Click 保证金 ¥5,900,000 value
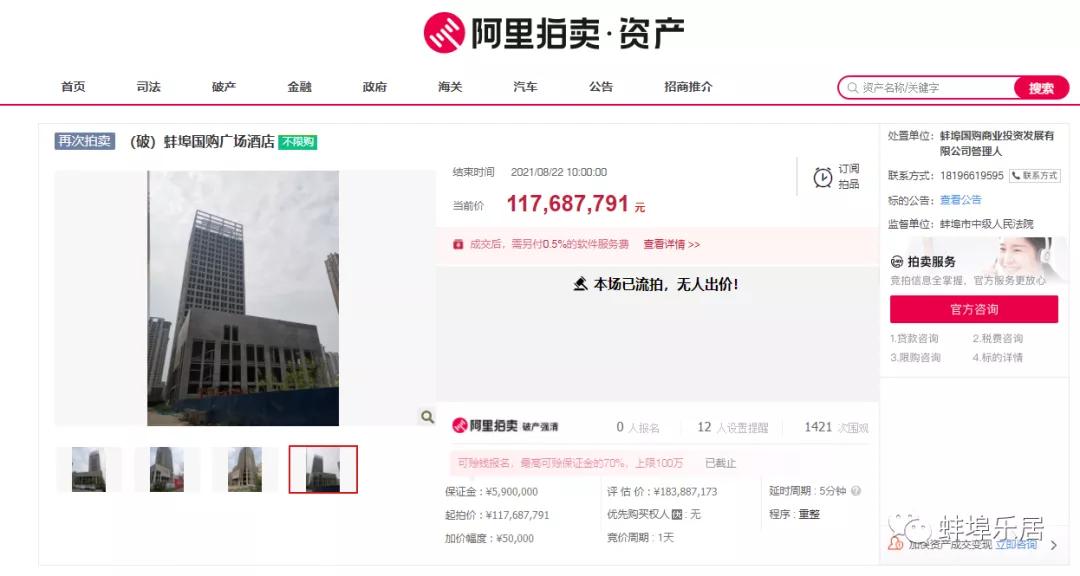Image resolution: width=1080 pixels, height=576 pixels. [512, 492]
